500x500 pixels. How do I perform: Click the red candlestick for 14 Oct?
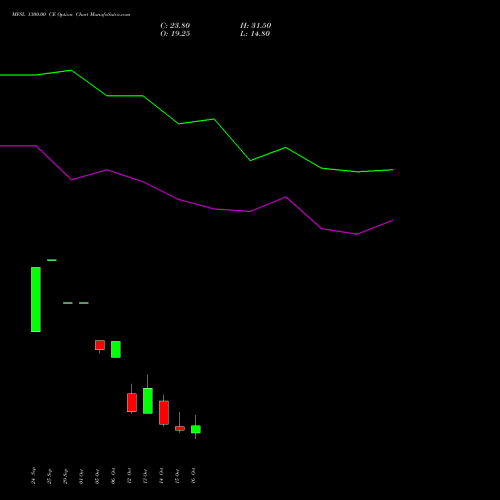click(x=164, y=413)
